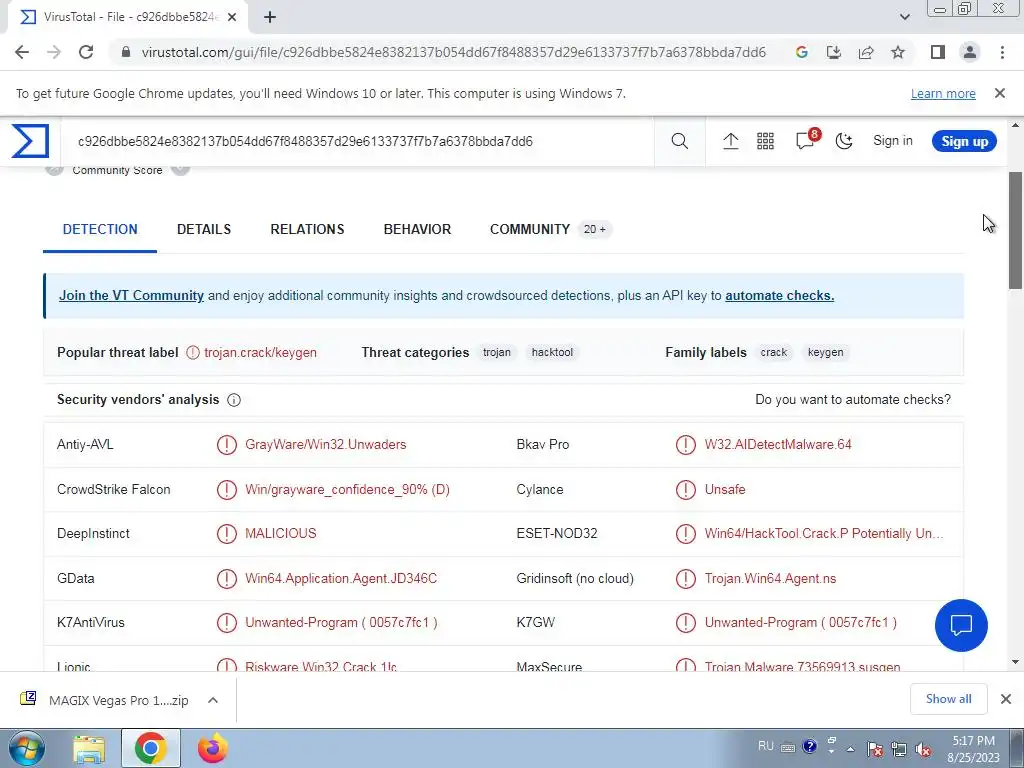
Task: Open the Chrome profile icon
Action: click(970, 52)
